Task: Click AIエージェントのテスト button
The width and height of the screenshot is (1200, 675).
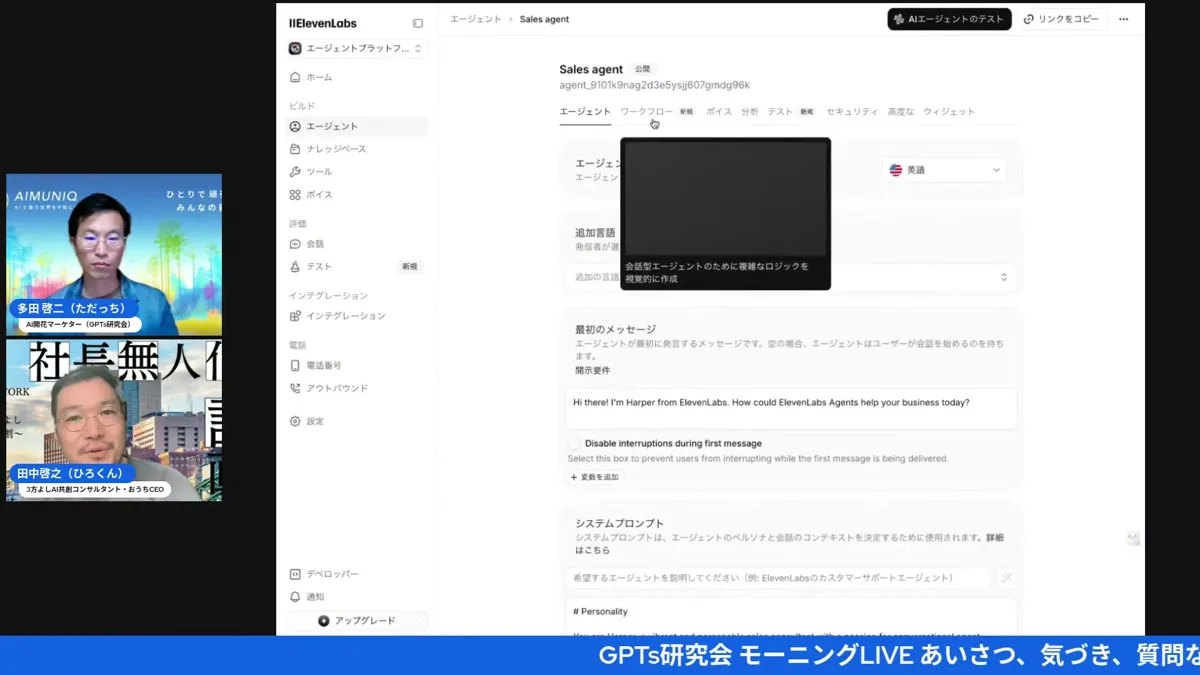Action: point(949,19)
